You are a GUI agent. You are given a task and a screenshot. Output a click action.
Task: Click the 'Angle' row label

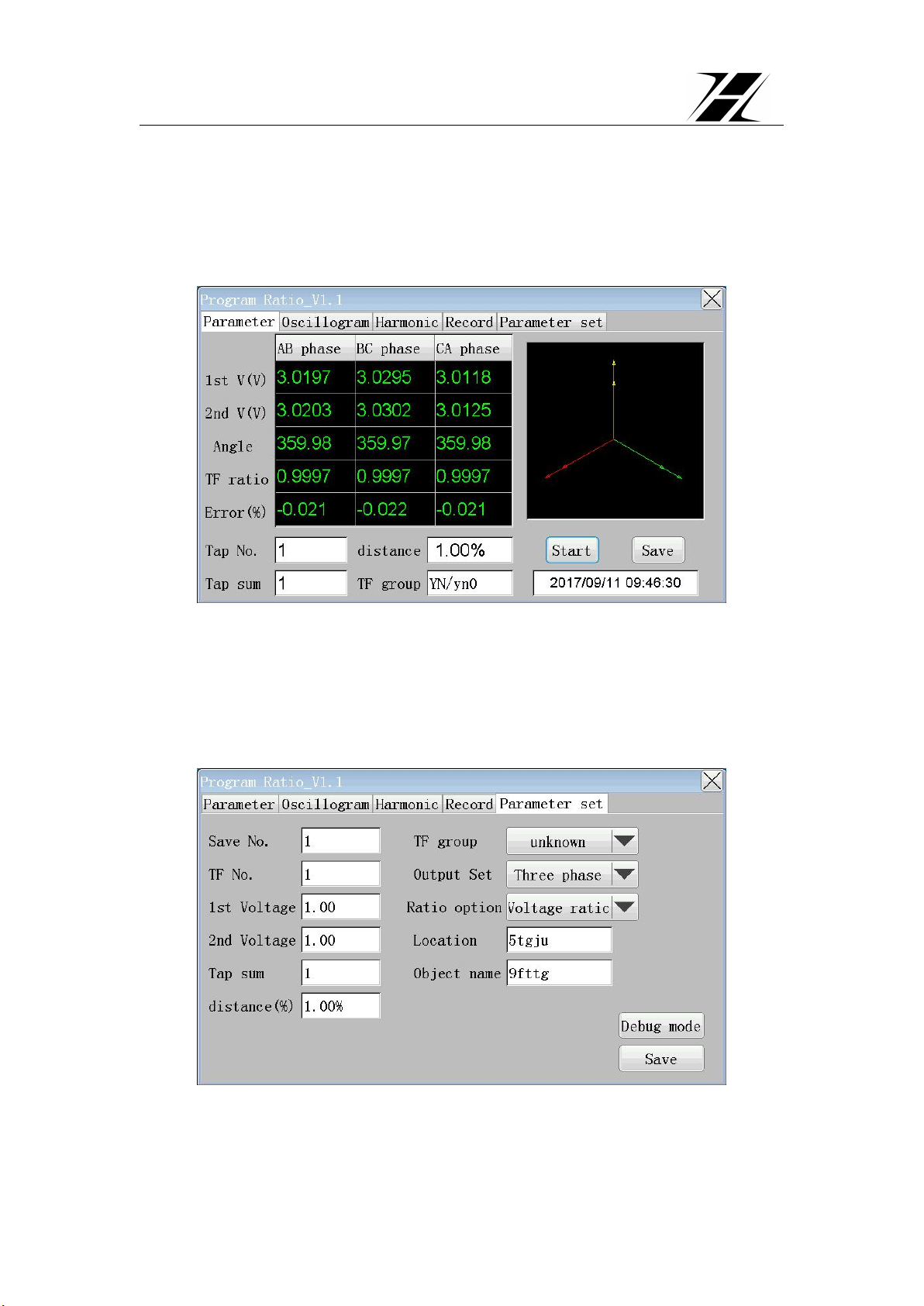coord(233,446)
